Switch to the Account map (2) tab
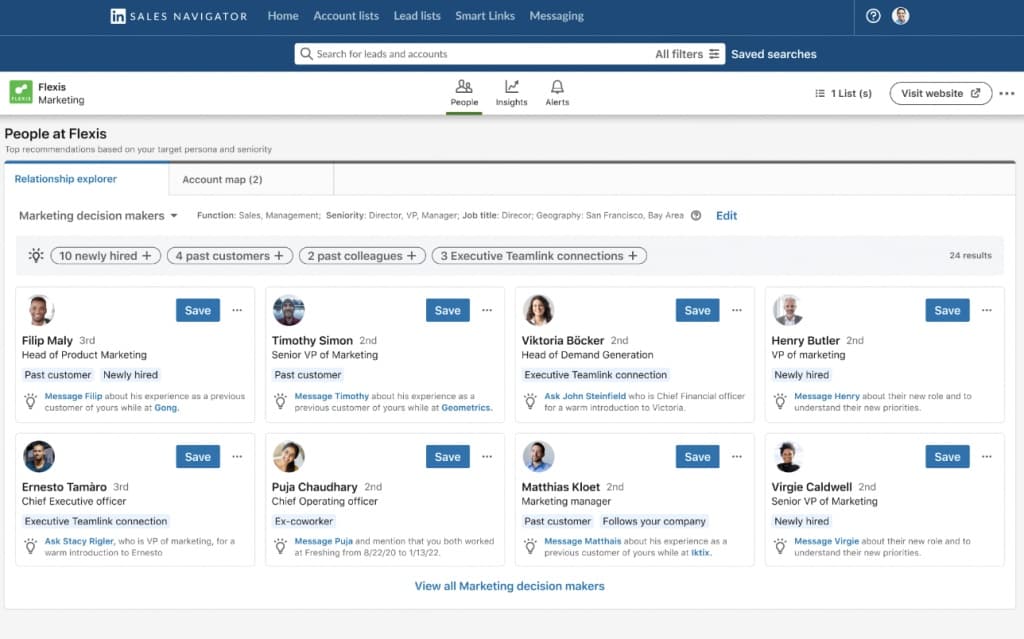The image size is (1024, 639). pyautogui.click(x=222, y=180)
